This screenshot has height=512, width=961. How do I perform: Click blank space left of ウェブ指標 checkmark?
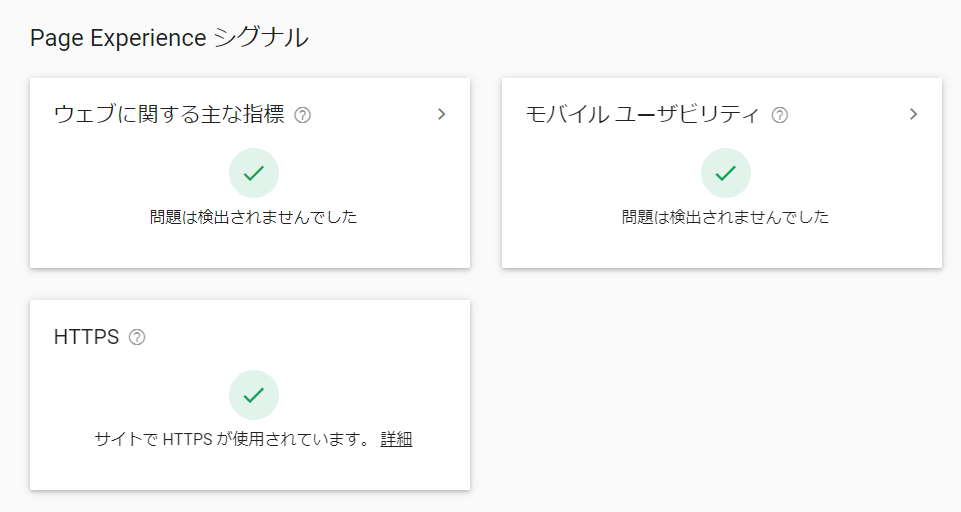click(x=130, y=173)
